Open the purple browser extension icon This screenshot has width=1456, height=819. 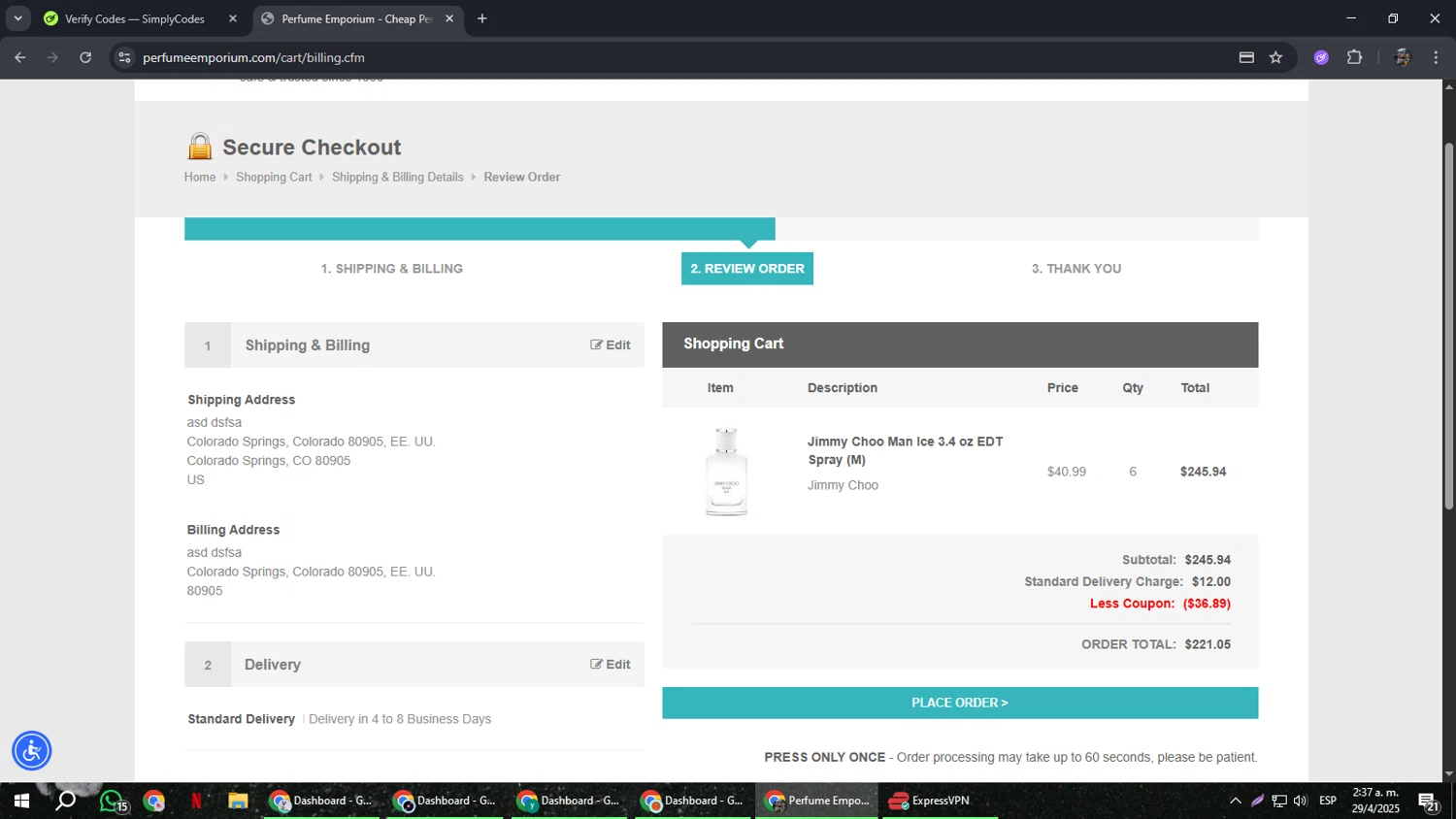tap(1321, 57)
